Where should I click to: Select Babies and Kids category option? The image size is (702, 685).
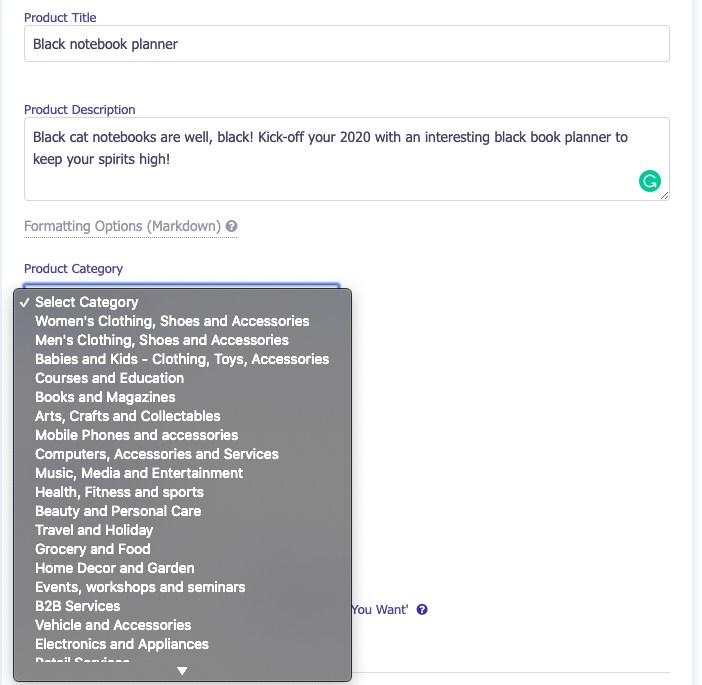pyautogui.click(x=182, y=359)
